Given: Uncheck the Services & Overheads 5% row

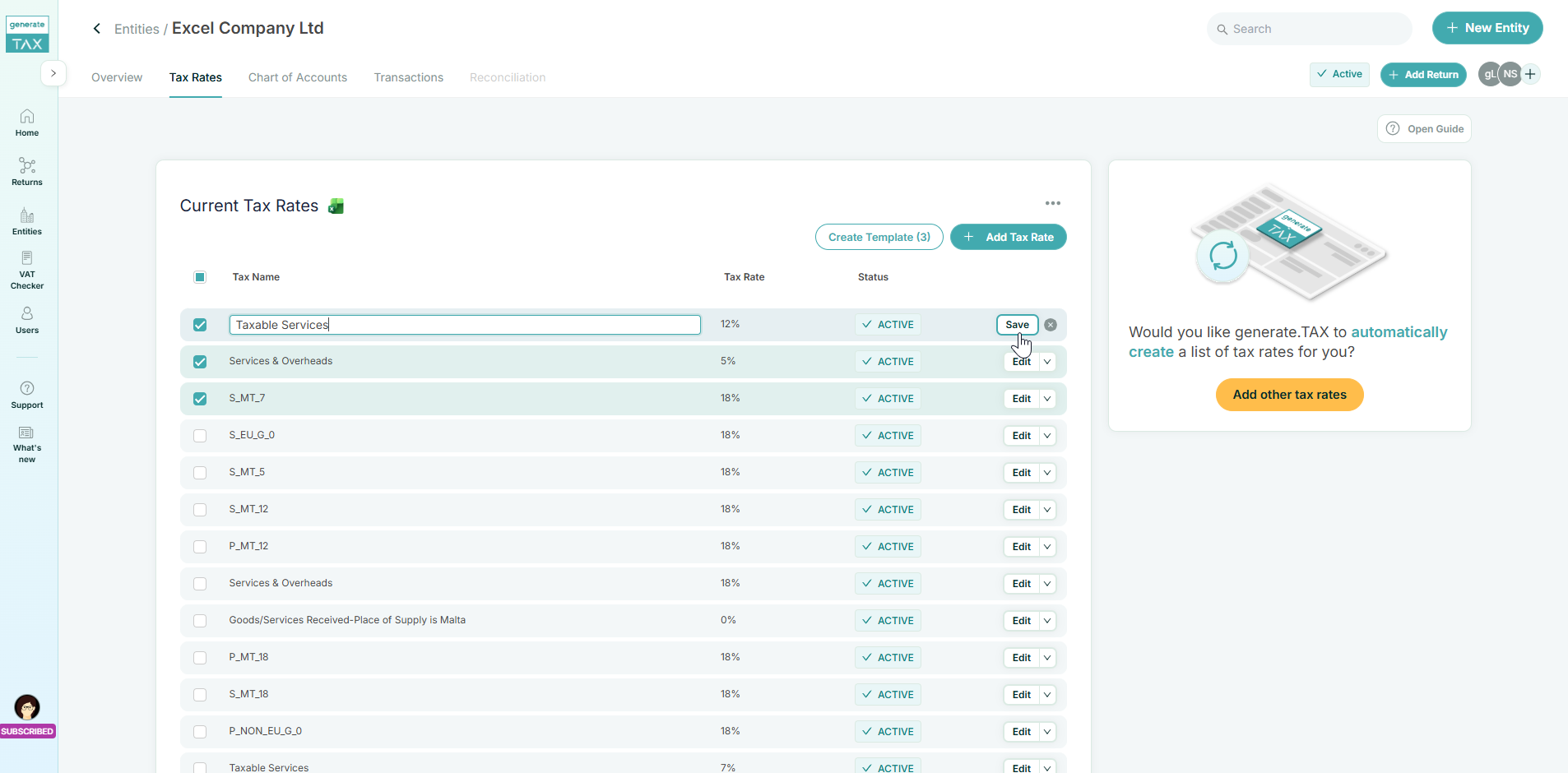Looking at the screenshot, I should tap(200, 362).
